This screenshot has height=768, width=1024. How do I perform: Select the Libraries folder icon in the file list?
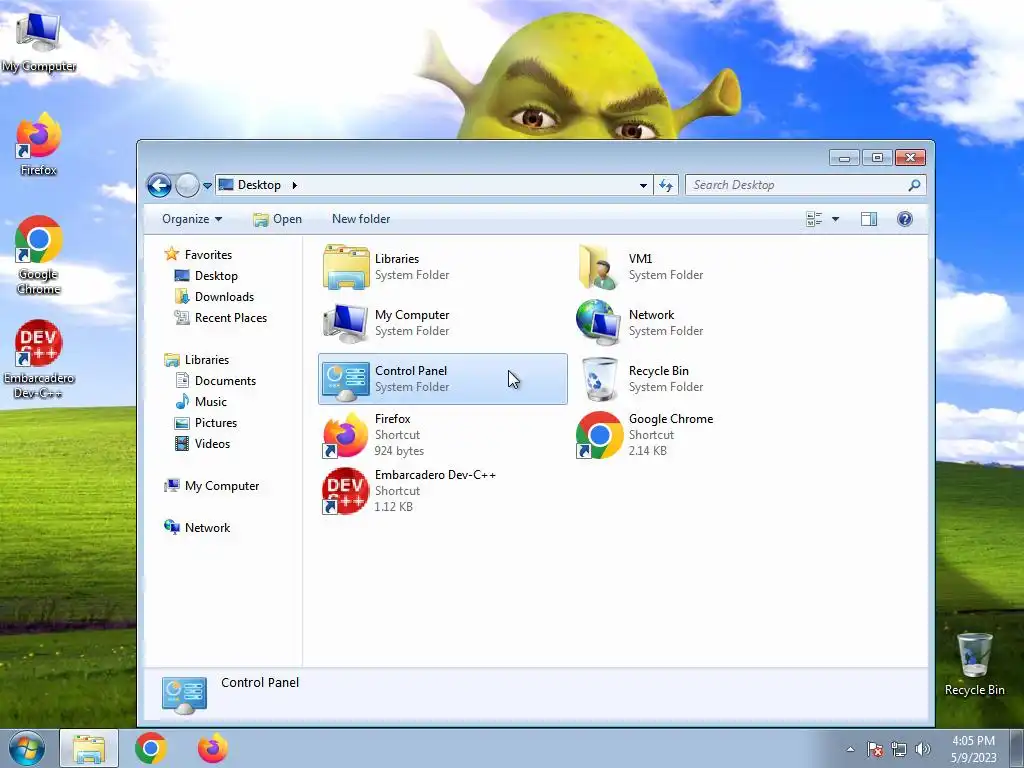[x=346, y=267]
